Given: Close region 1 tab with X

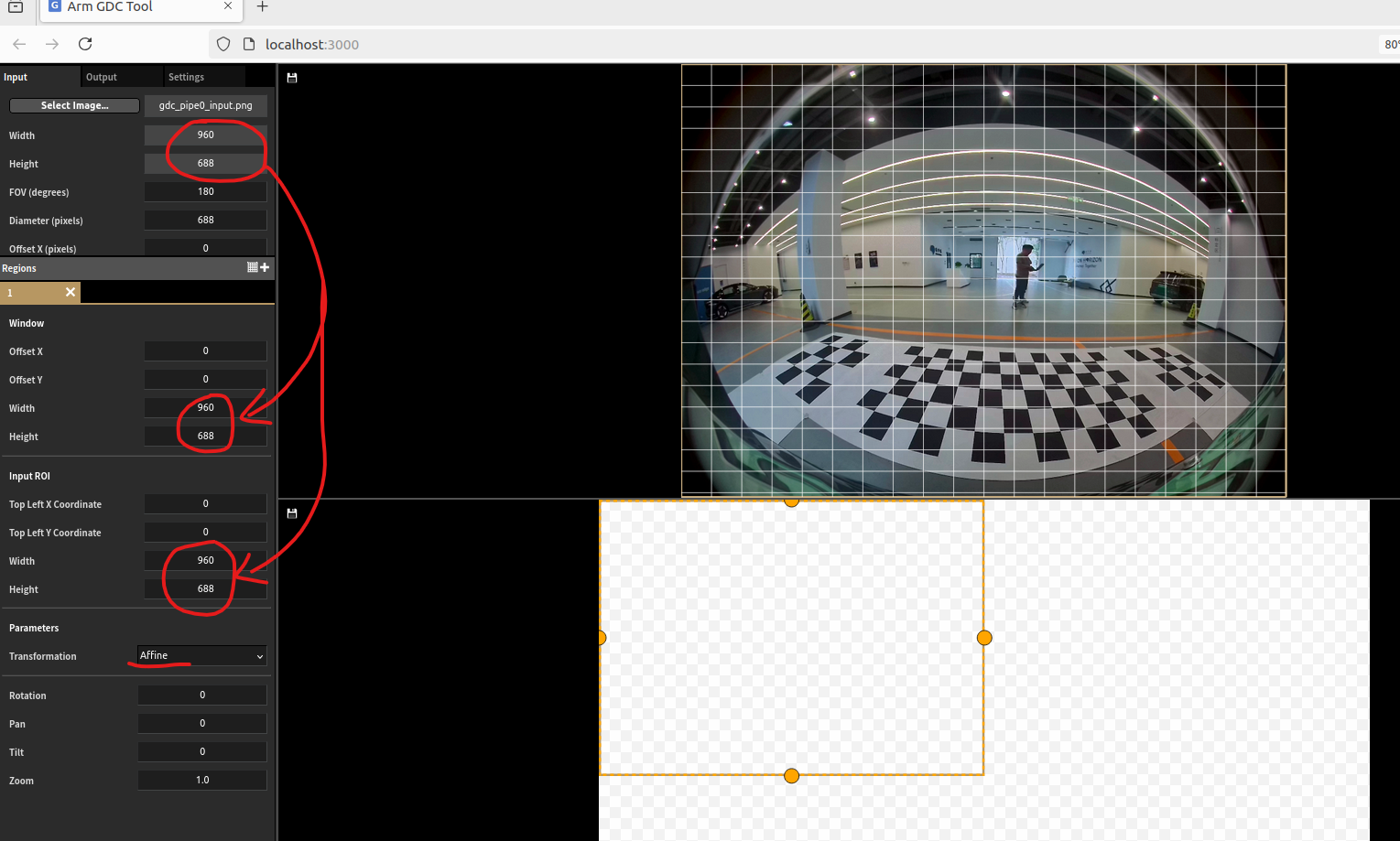Looking at the screenshot, I should (x=71, y=292).
